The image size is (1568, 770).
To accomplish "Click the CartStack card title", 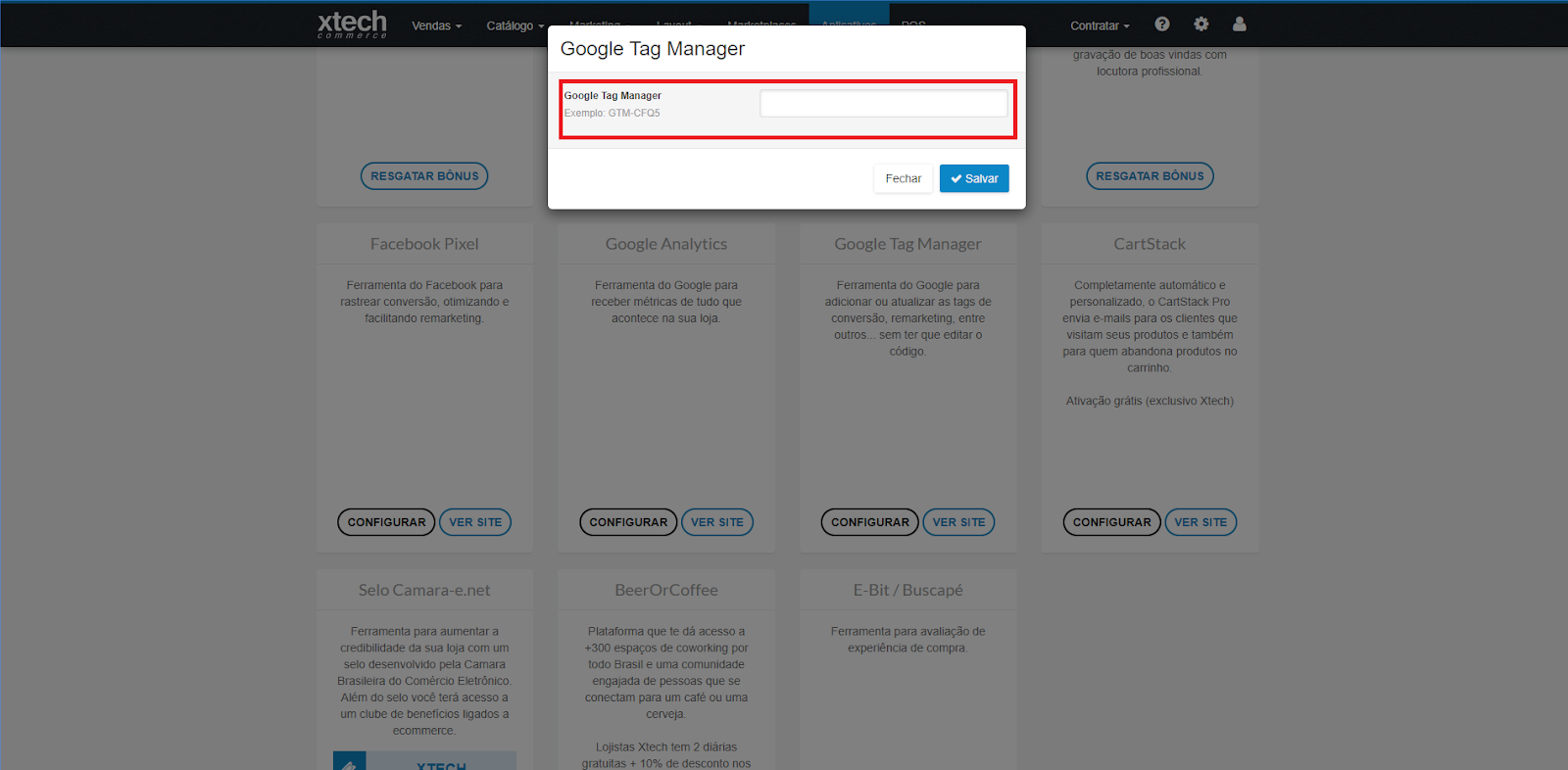I will 1150,244.
